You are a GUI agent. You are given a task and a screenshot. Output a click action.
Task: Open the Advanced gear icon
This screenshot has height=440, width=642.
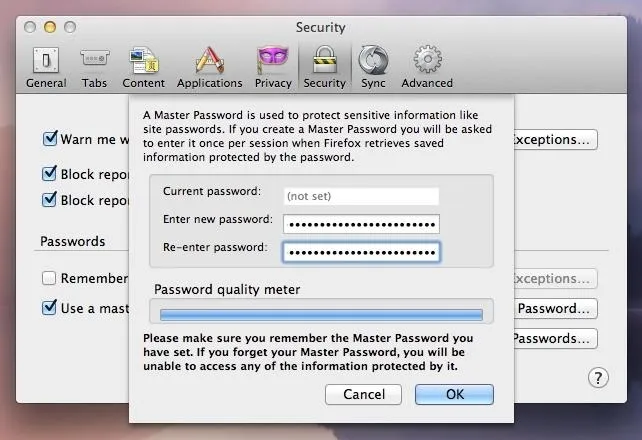[427, 60]
